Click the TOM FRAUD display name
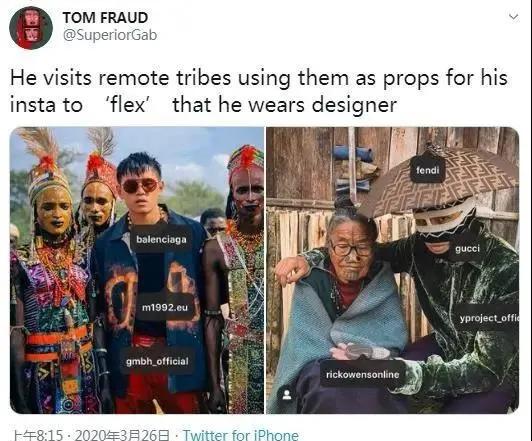The height and width of the screenshot is (441, 532). point(105,18)
